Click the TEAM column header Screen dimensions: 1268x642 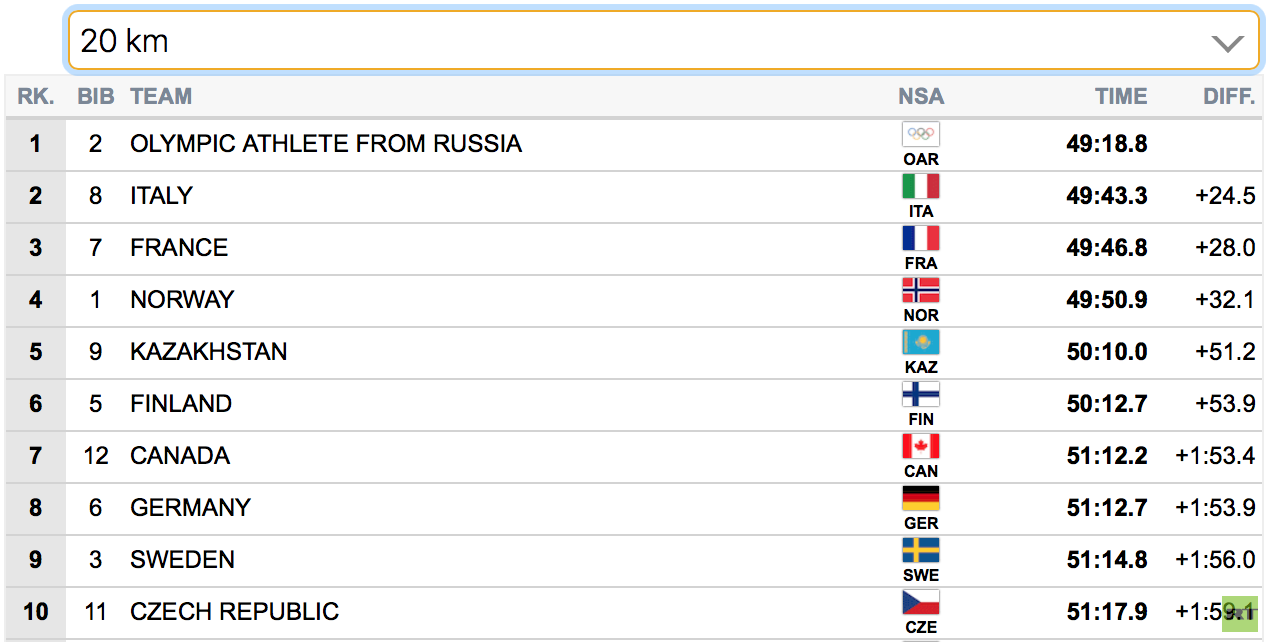coord(161,97)
